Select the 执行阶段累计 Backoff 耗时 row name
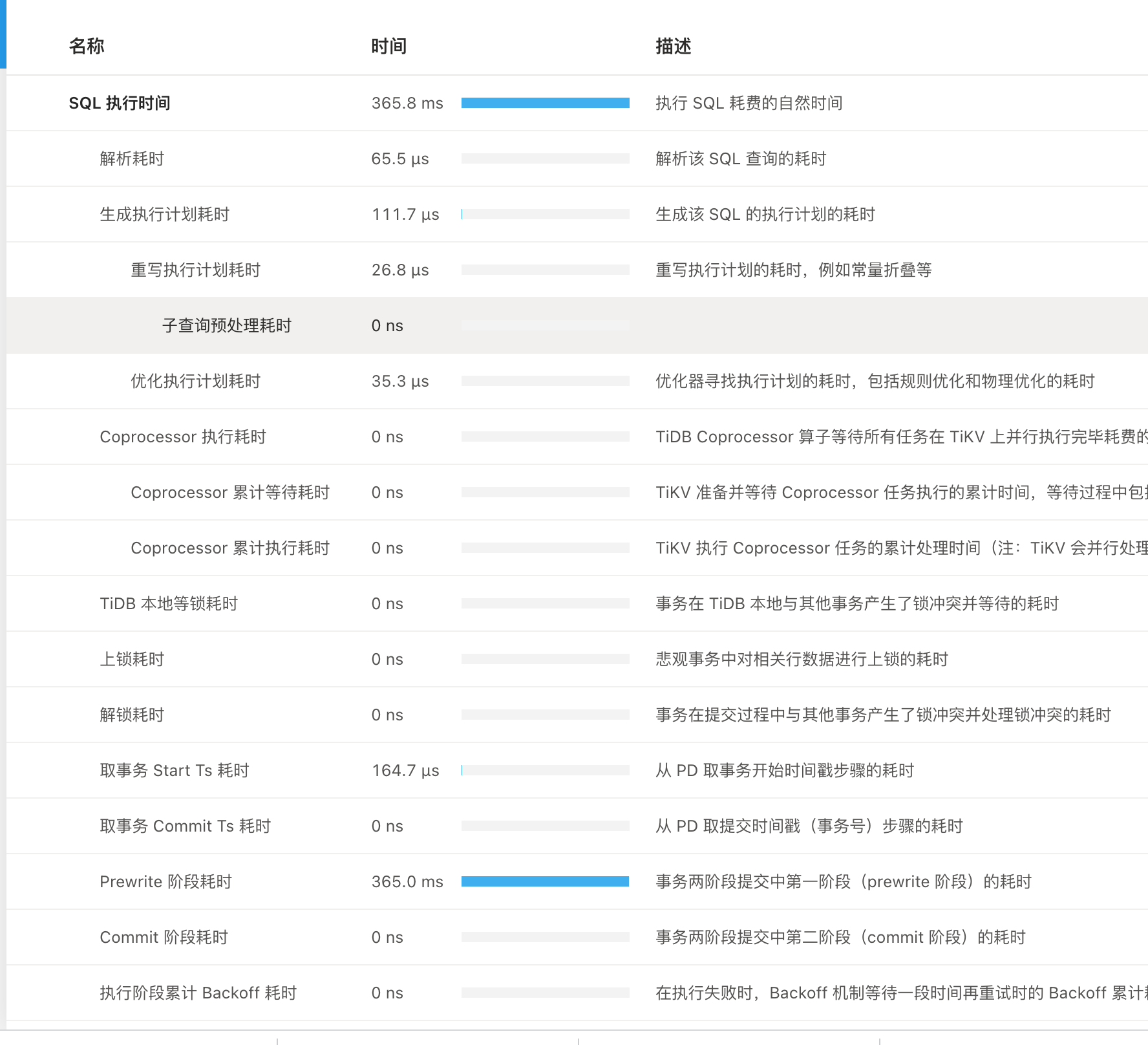Image resolution: width=1148 pixels, height=1045 pixels. coord(198,993)
